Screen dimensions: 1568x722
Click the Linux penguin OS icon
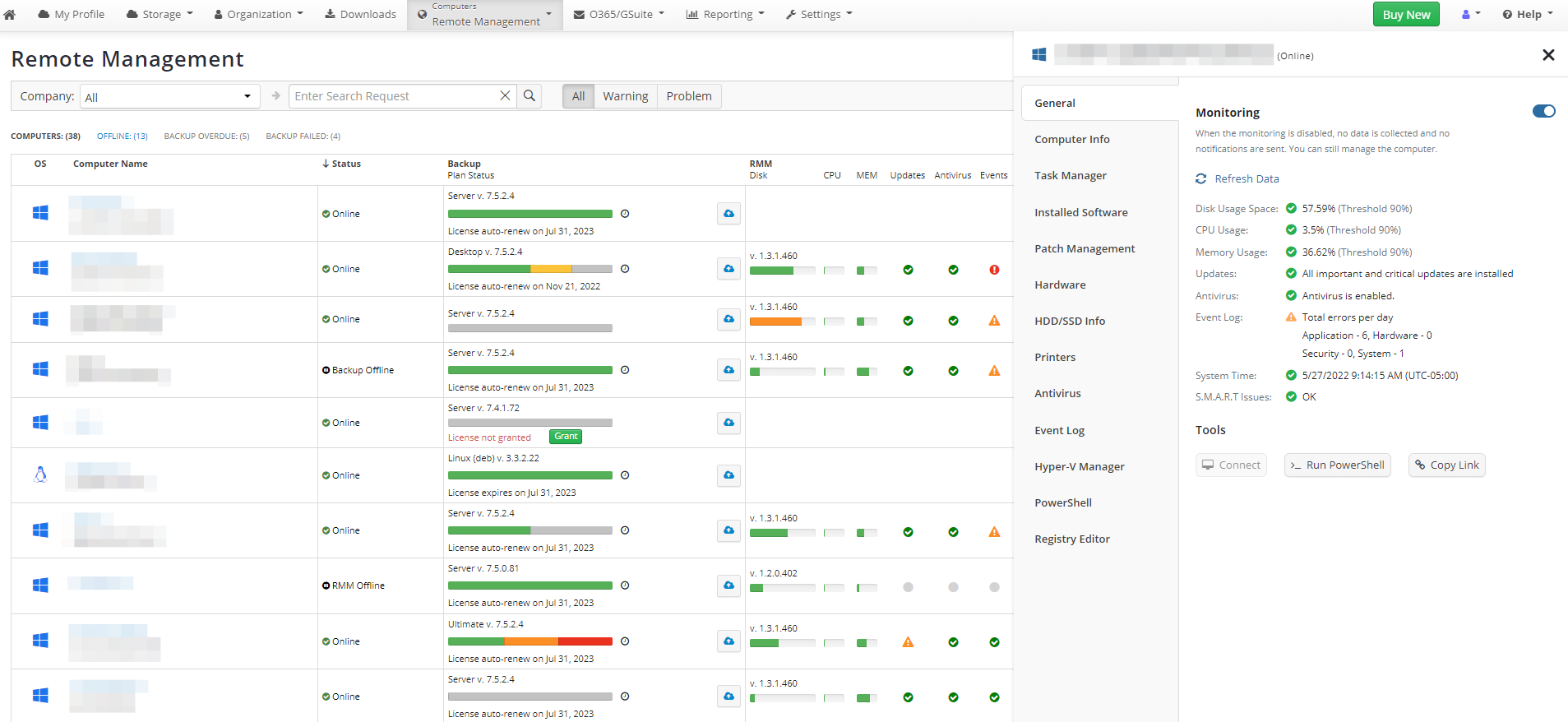coord(40,474)
